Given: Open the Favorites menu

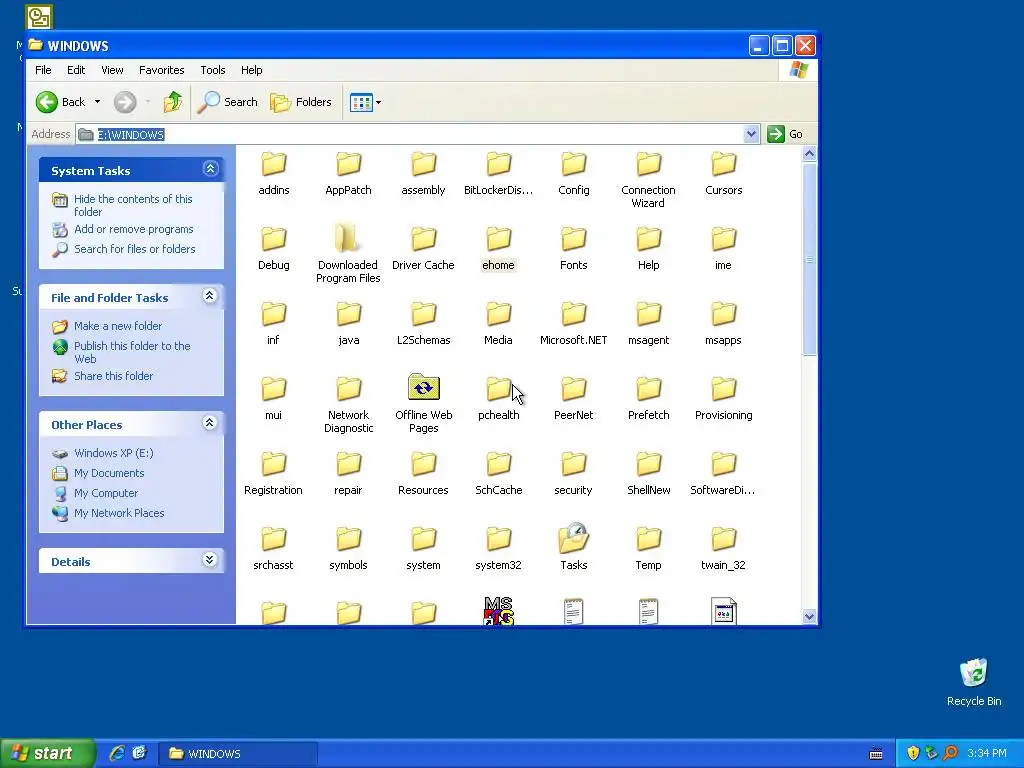Looking at the screenshot, I should pos(161,70).
